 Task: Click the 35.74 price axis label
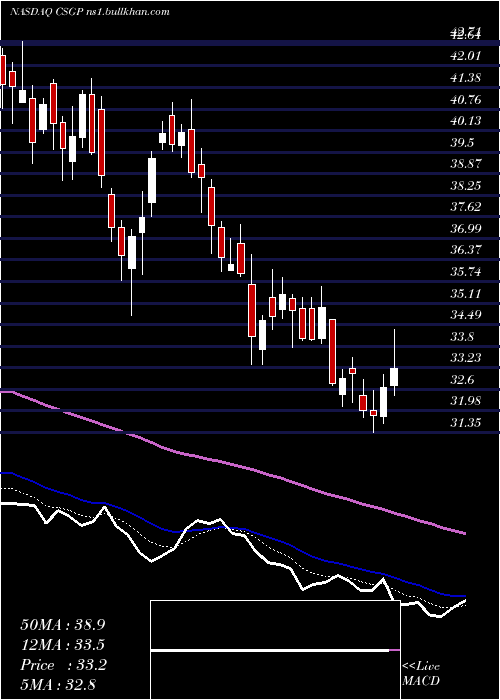[x=466, y=271]
